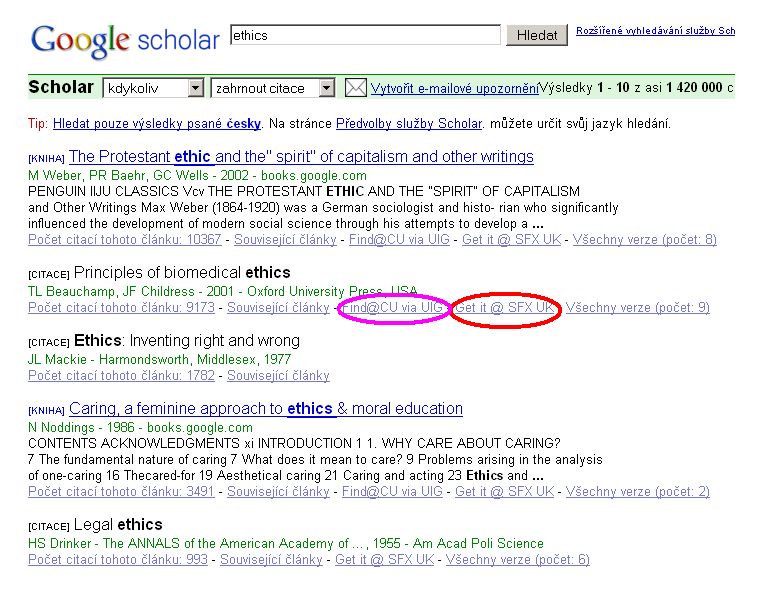Open 'Všechny verze (počet: 9)' link
Image resolution: width=779 pixels, height=610 pixels.
[x=637, y=308]
